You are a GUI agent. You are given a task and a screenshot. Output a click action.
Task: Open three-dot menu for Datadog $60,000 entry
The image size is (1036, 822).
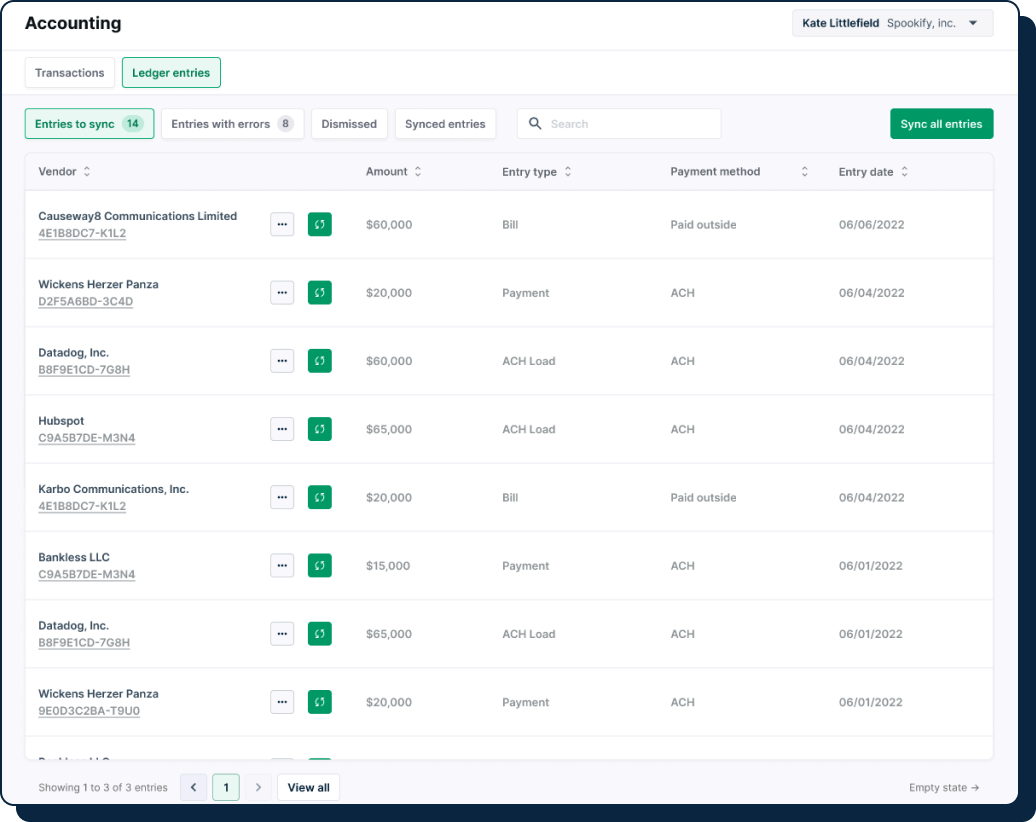click(x=282, y=361)
